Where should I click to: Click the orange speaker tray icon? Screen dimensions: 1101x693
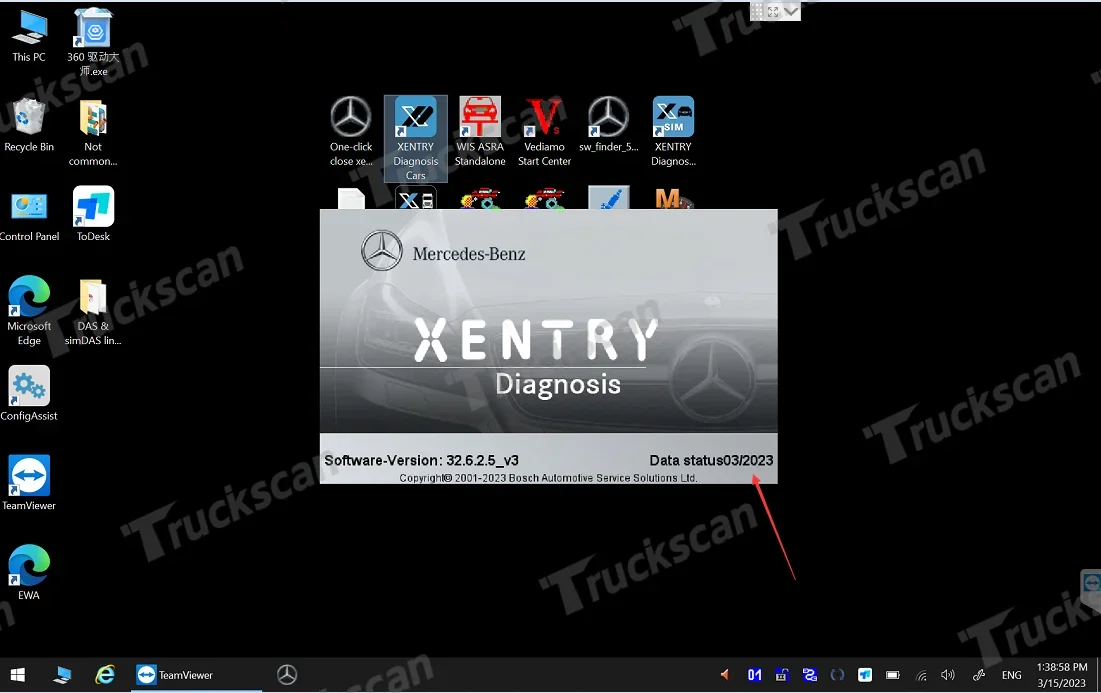(x=724, y=675)
